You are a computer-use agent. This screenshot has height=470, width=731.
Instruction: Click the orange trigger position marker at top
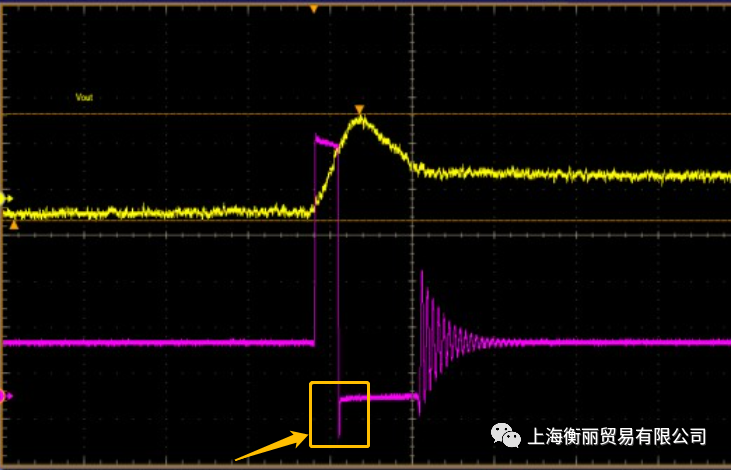(x=313, y=9)
